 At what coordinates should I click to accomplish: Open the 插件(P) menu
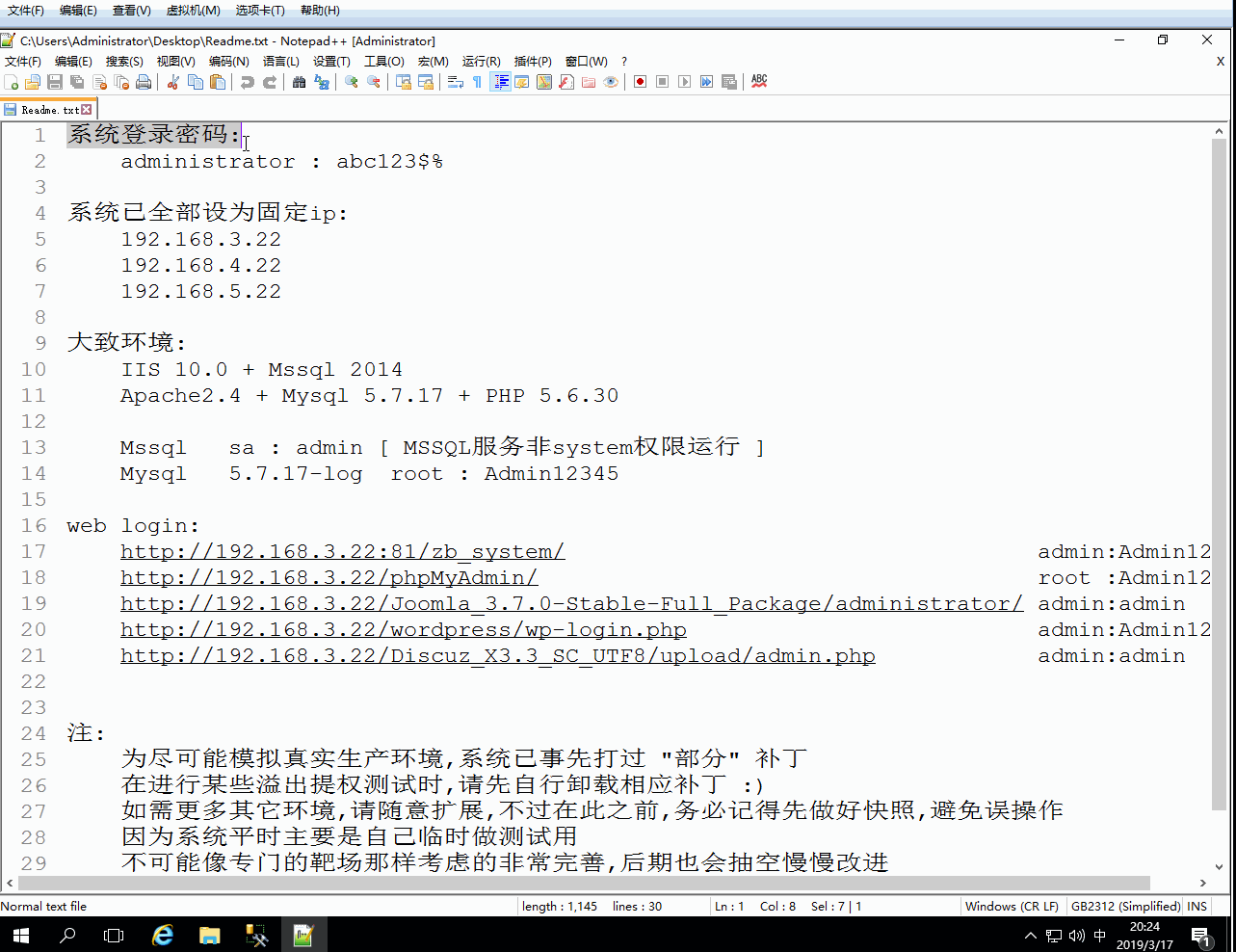coord(533,61)
